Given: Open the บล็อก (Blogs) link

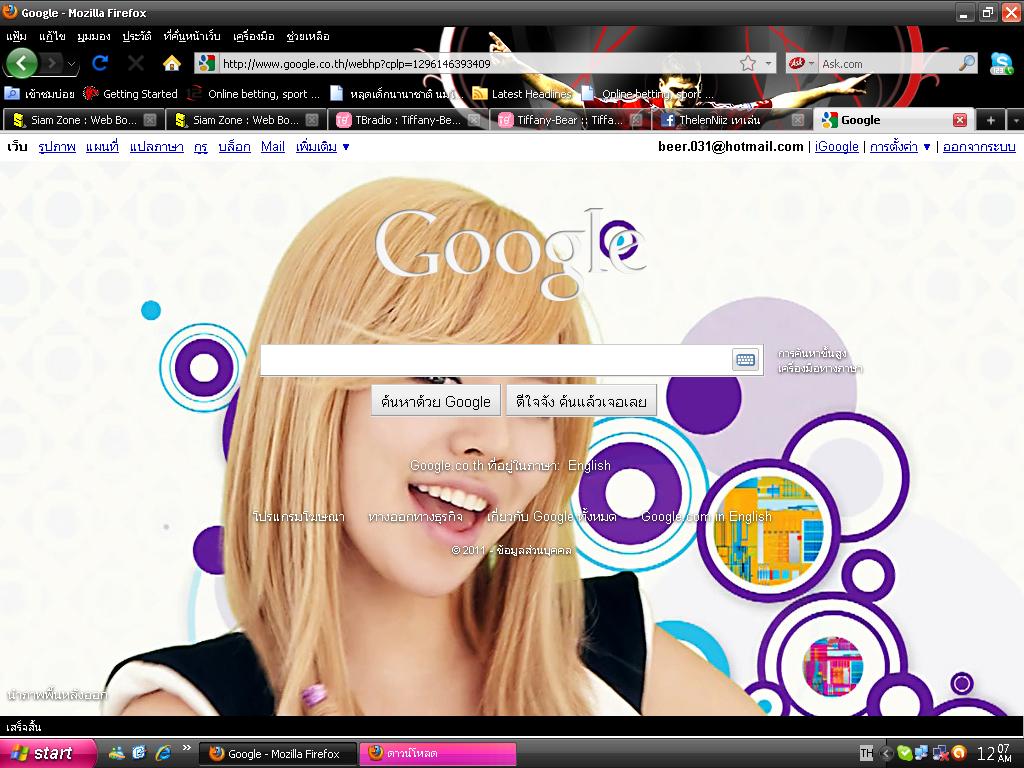Looking at the screenshot, I should [x=234, y=147].
